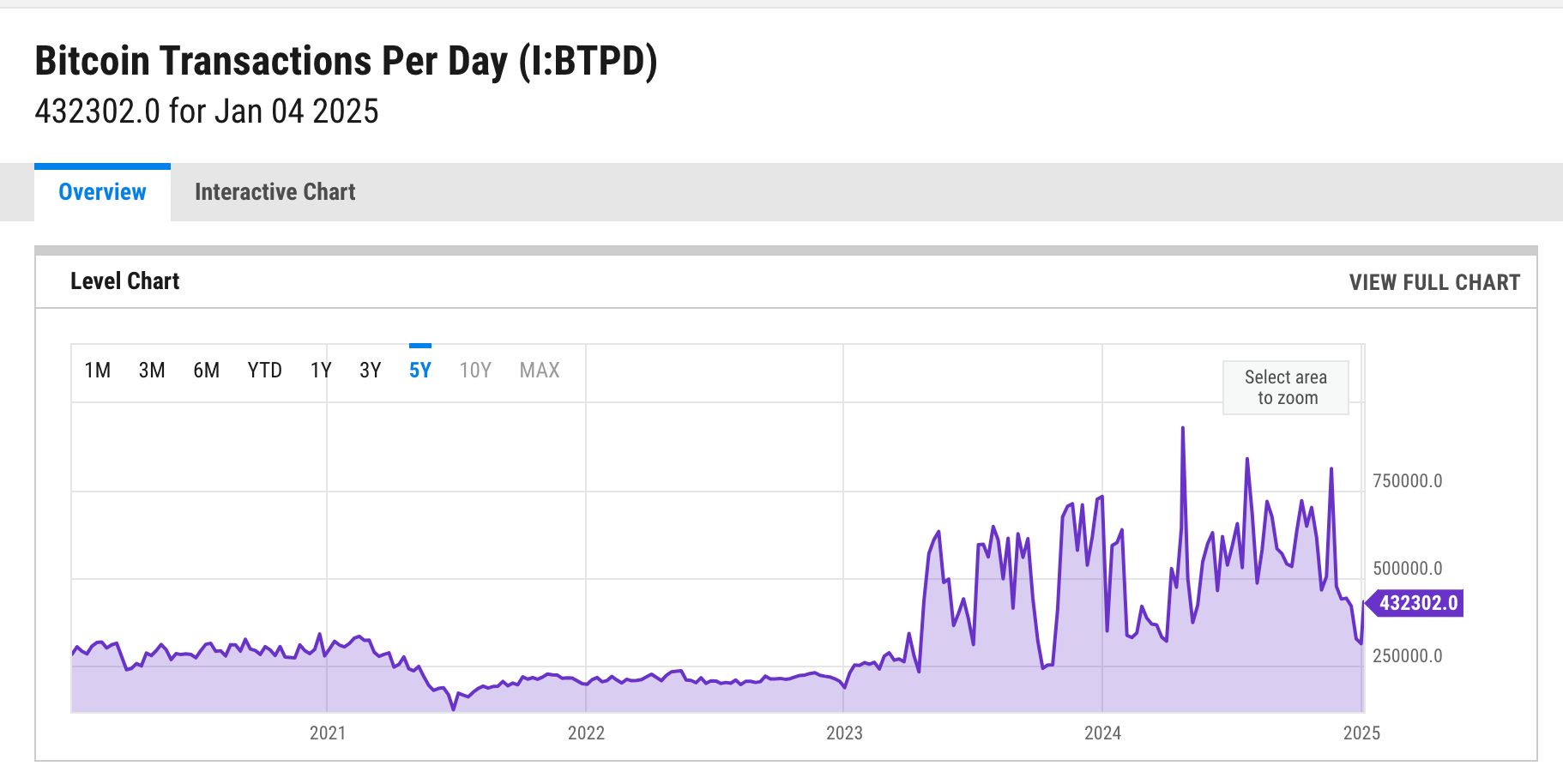1563x784 pixels.
Task: Choose the 10Y time range
Action: pos(475,371)
